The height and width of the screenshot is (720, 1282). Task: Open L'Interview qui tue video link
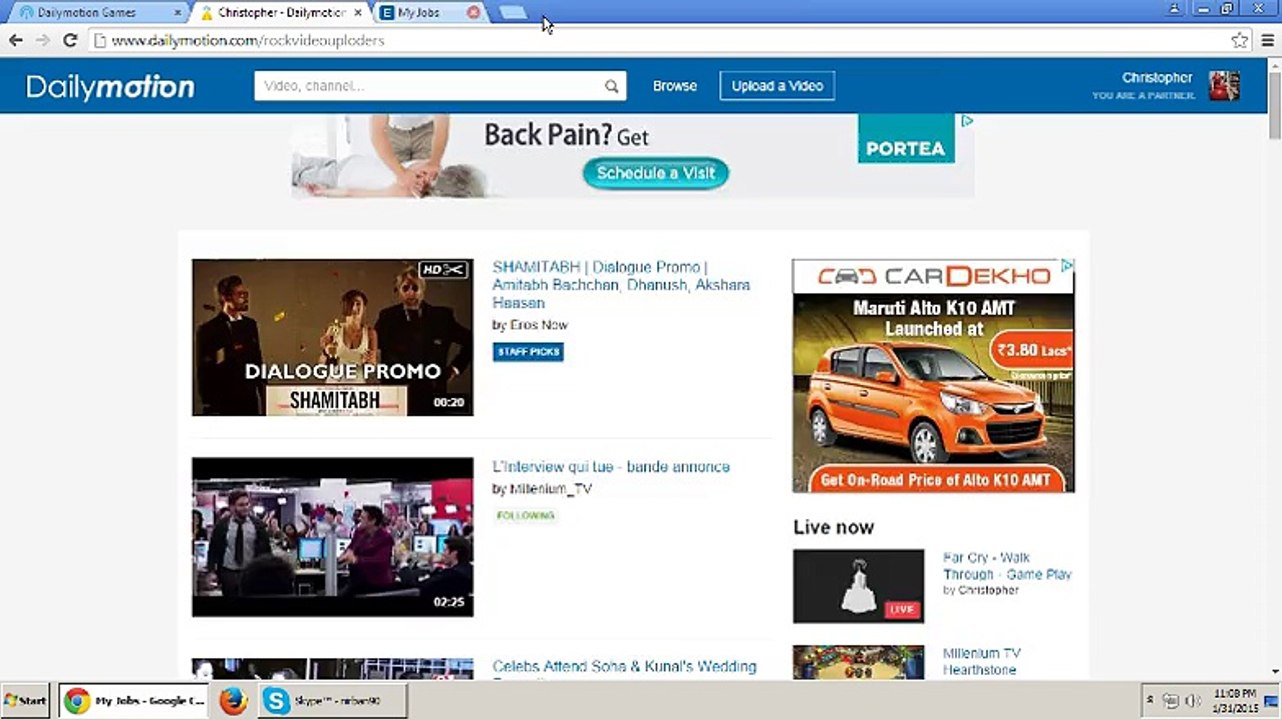[611, 467]
